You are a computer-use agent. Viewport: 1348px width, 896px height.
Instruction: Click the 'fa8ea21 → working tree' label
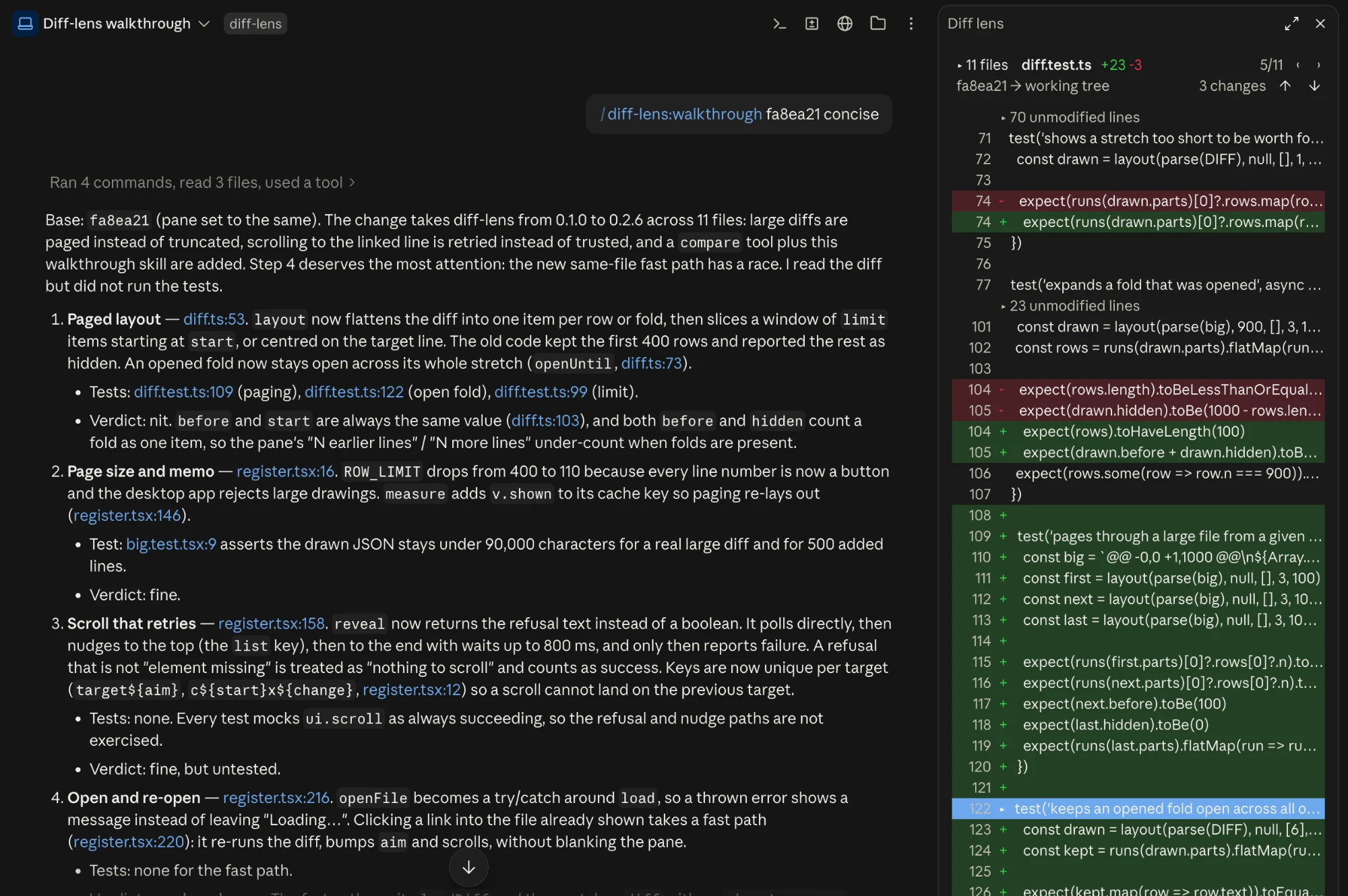[x=1032, y=86]
